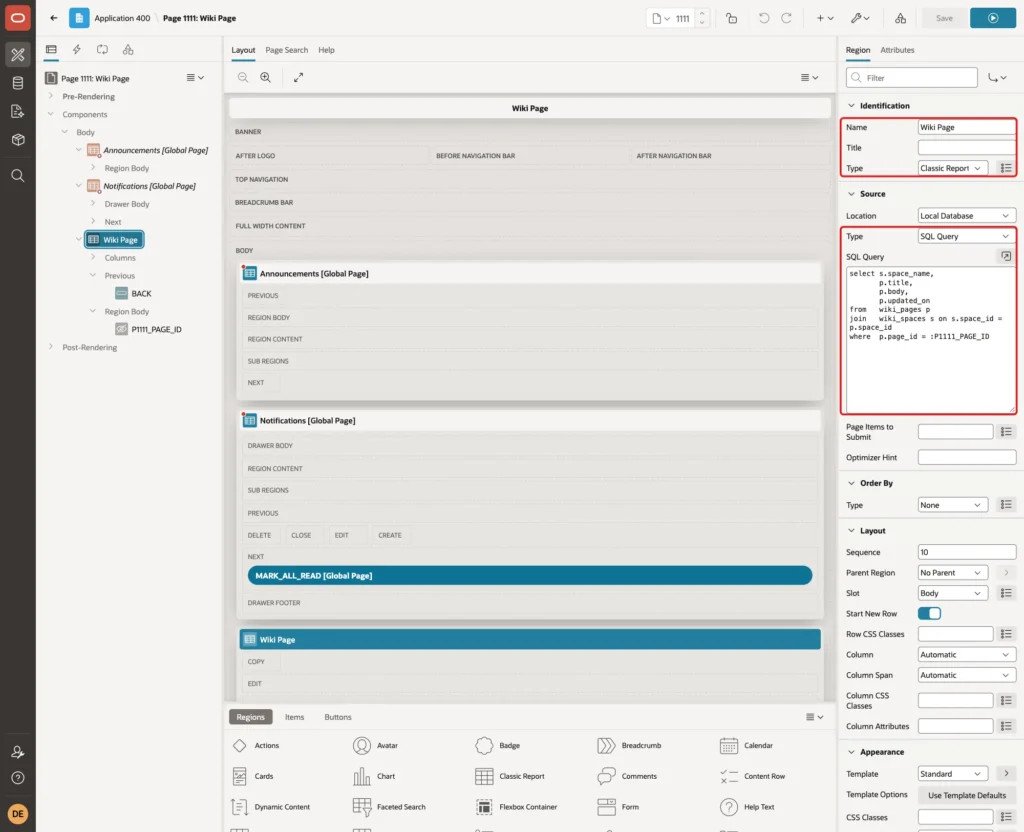Viewport: 1024px width, 832px height.
Task: Click the page lock icon in toolbar
Action: pyautogui.click(x=731, y=18)
